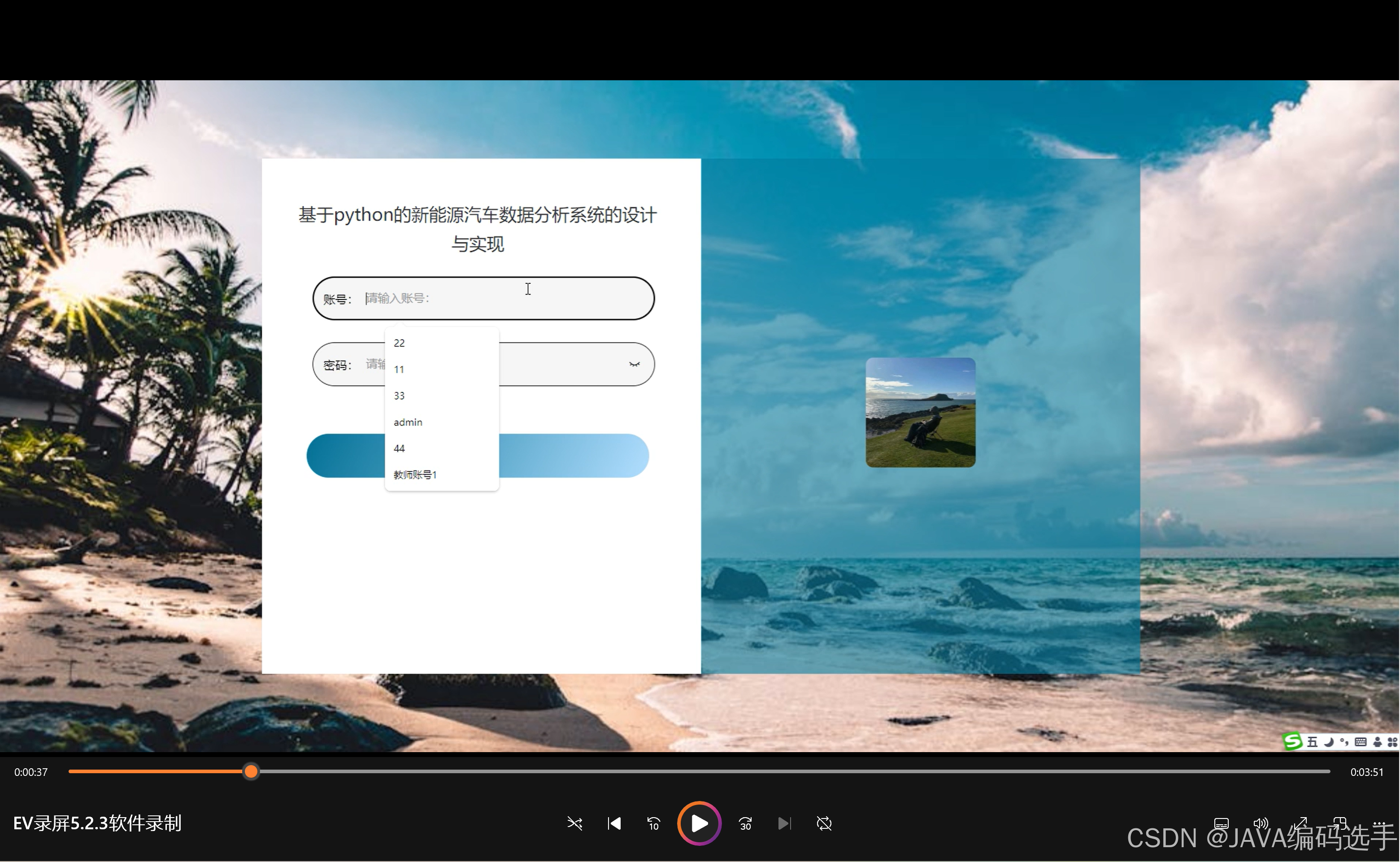
Task: Open IME user account icon
Action: pyautogui.click(x=1377, y=742)
